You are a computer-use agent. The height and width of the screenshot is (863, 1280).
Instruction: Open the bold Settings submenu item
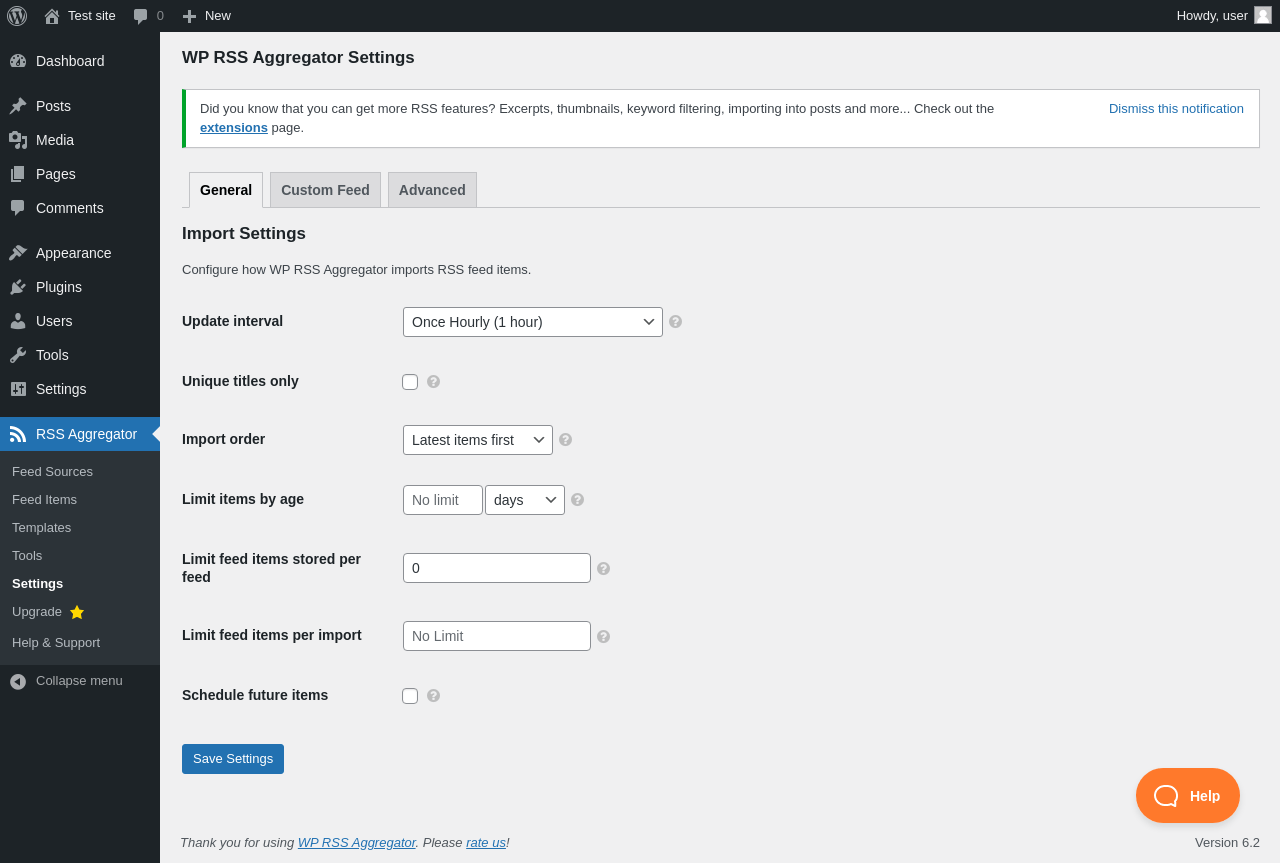click(37, 584)
